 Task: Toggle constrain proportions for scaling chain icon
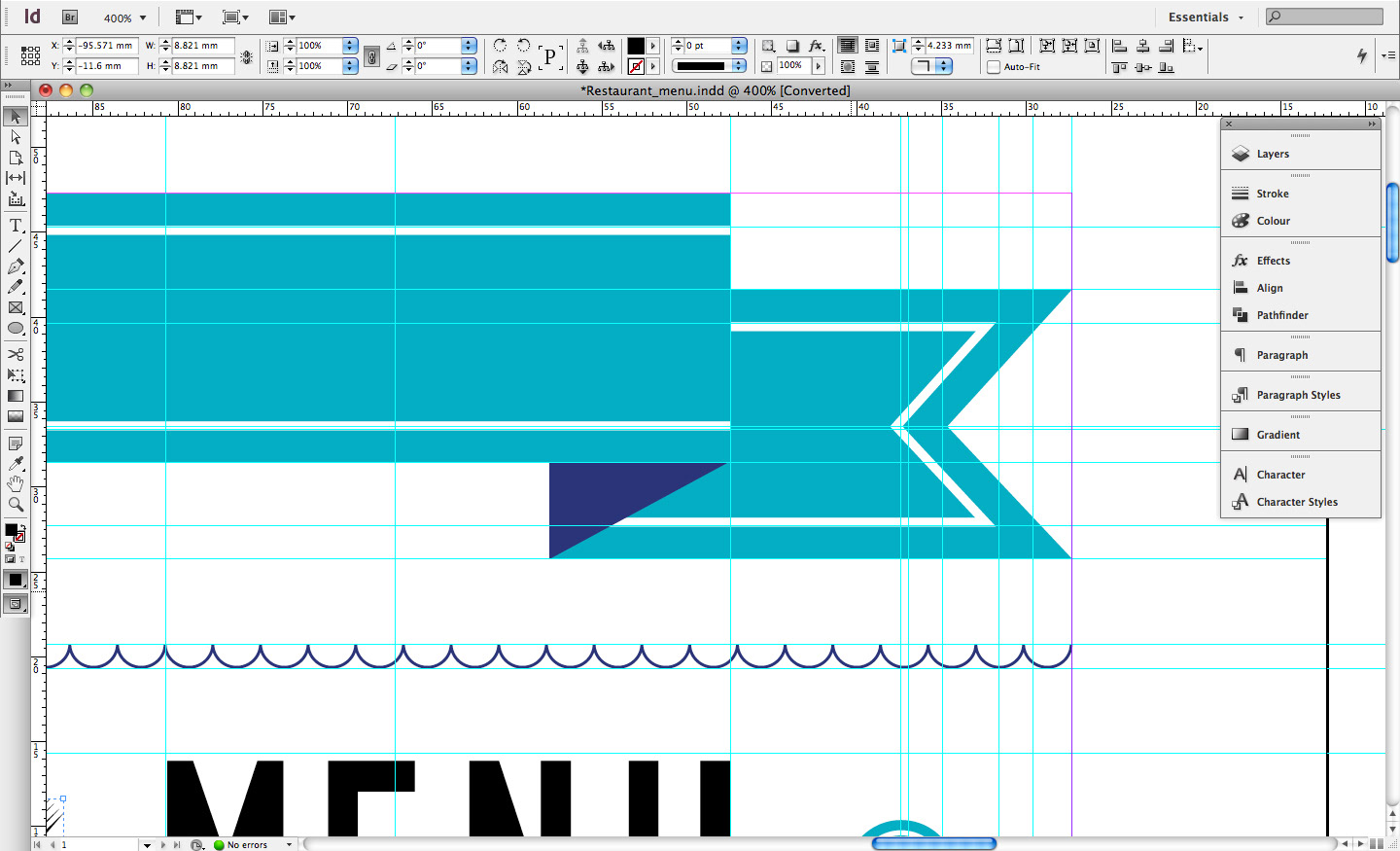371,56
